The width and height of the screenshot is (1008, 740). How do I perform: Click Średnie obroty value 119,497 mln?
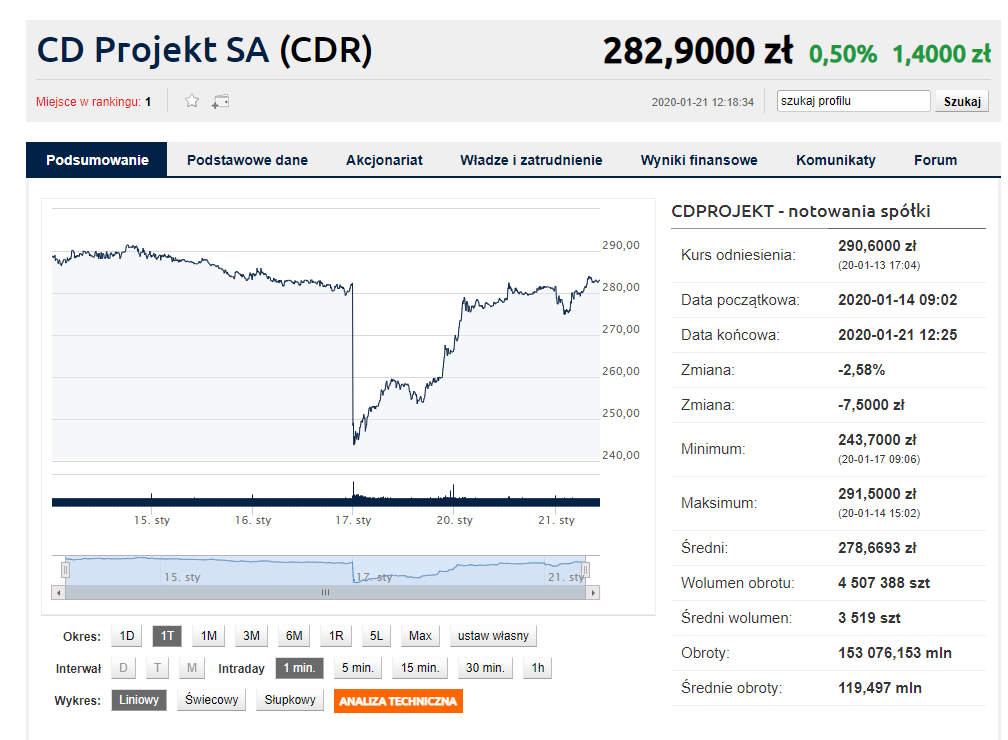pos(879,689)
